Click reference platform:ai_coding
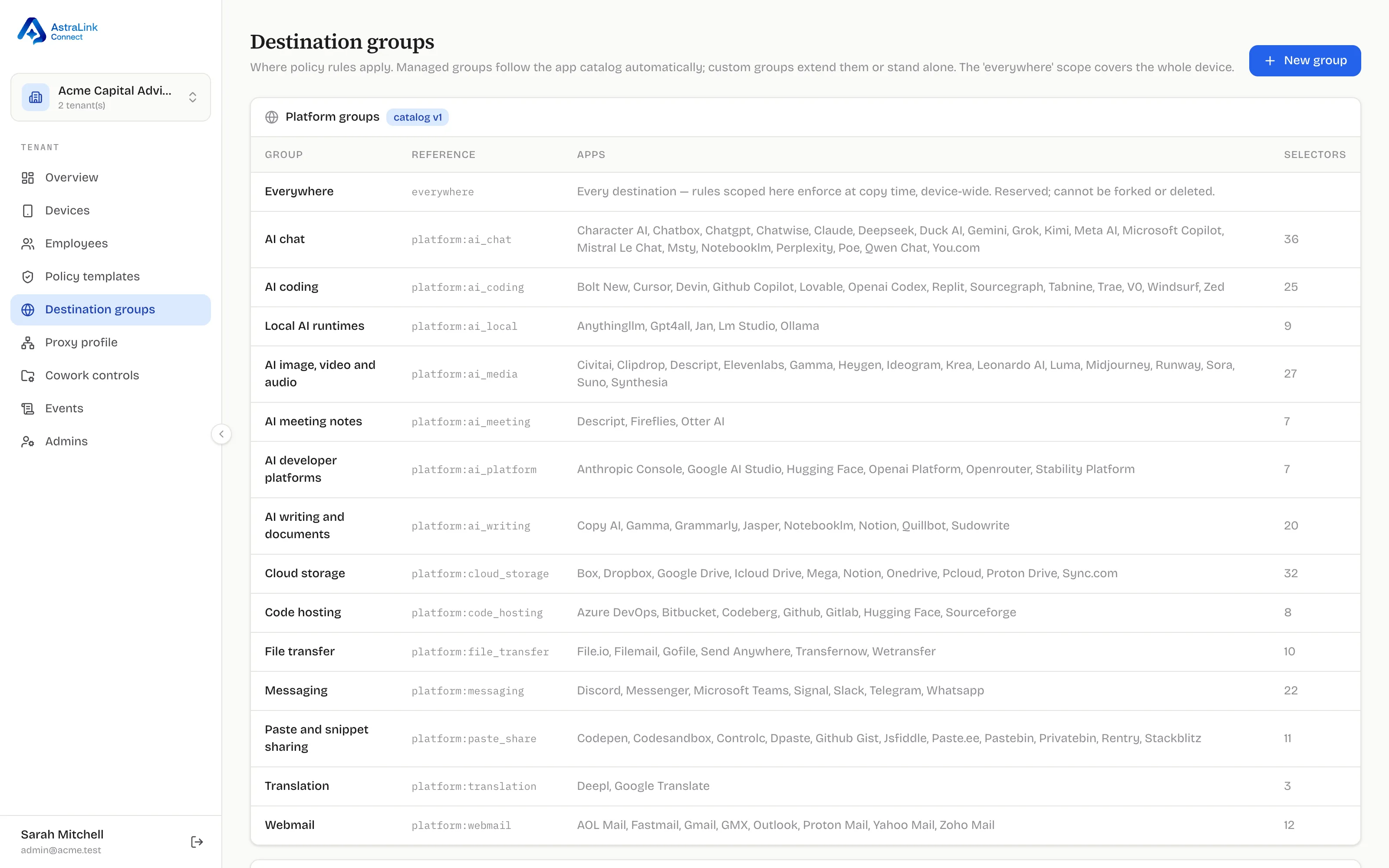 coord(467,287)
